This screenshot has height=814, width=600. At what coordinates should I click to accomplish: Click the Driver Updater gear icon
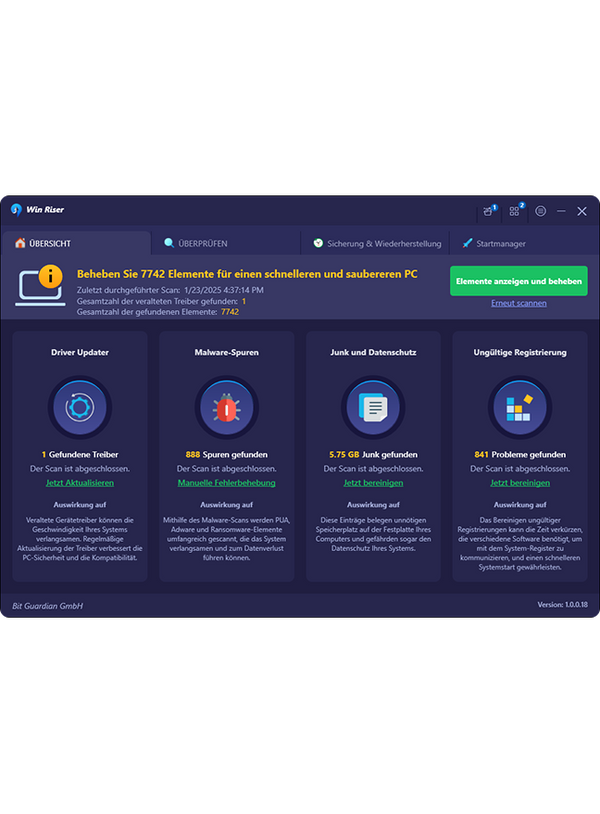tap(80, 407)
